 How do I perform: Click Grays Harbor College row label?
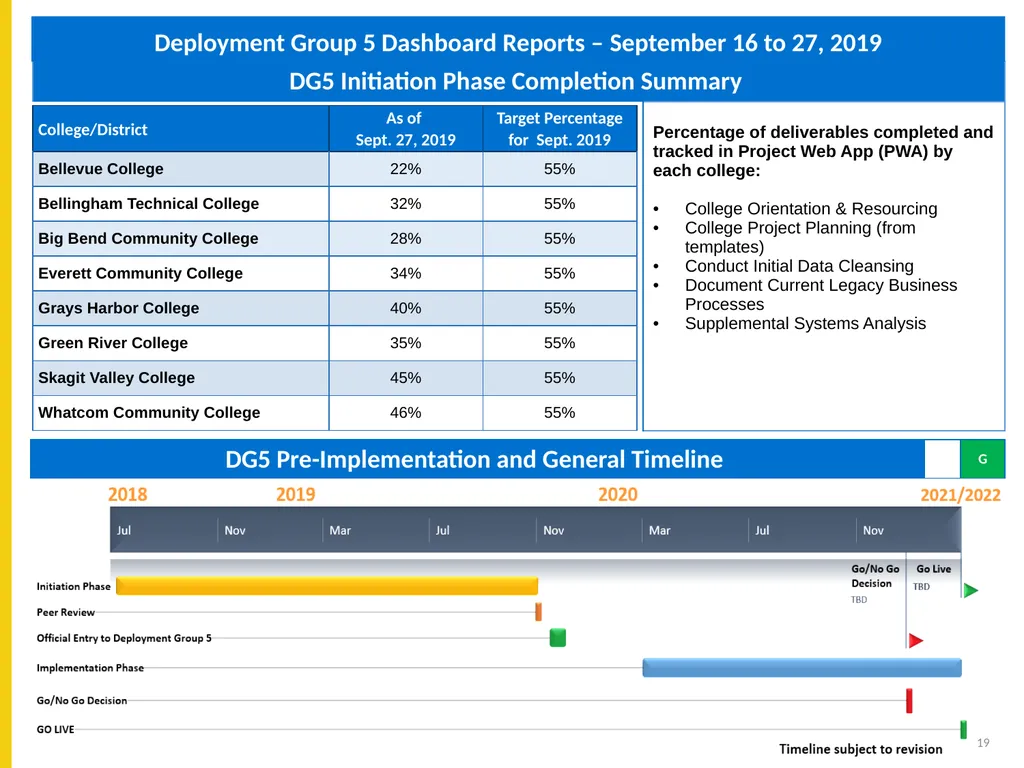coord(118,308)
